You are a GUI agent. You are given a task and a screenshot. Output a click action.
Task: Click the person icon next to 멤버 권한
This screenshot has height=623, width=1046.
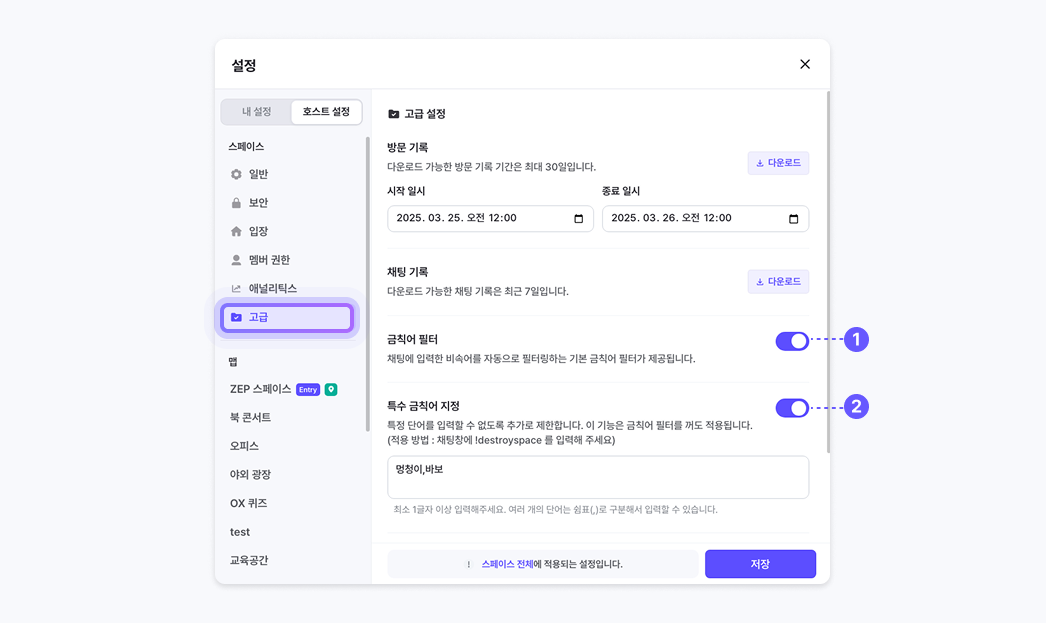[x=236, y=260]
